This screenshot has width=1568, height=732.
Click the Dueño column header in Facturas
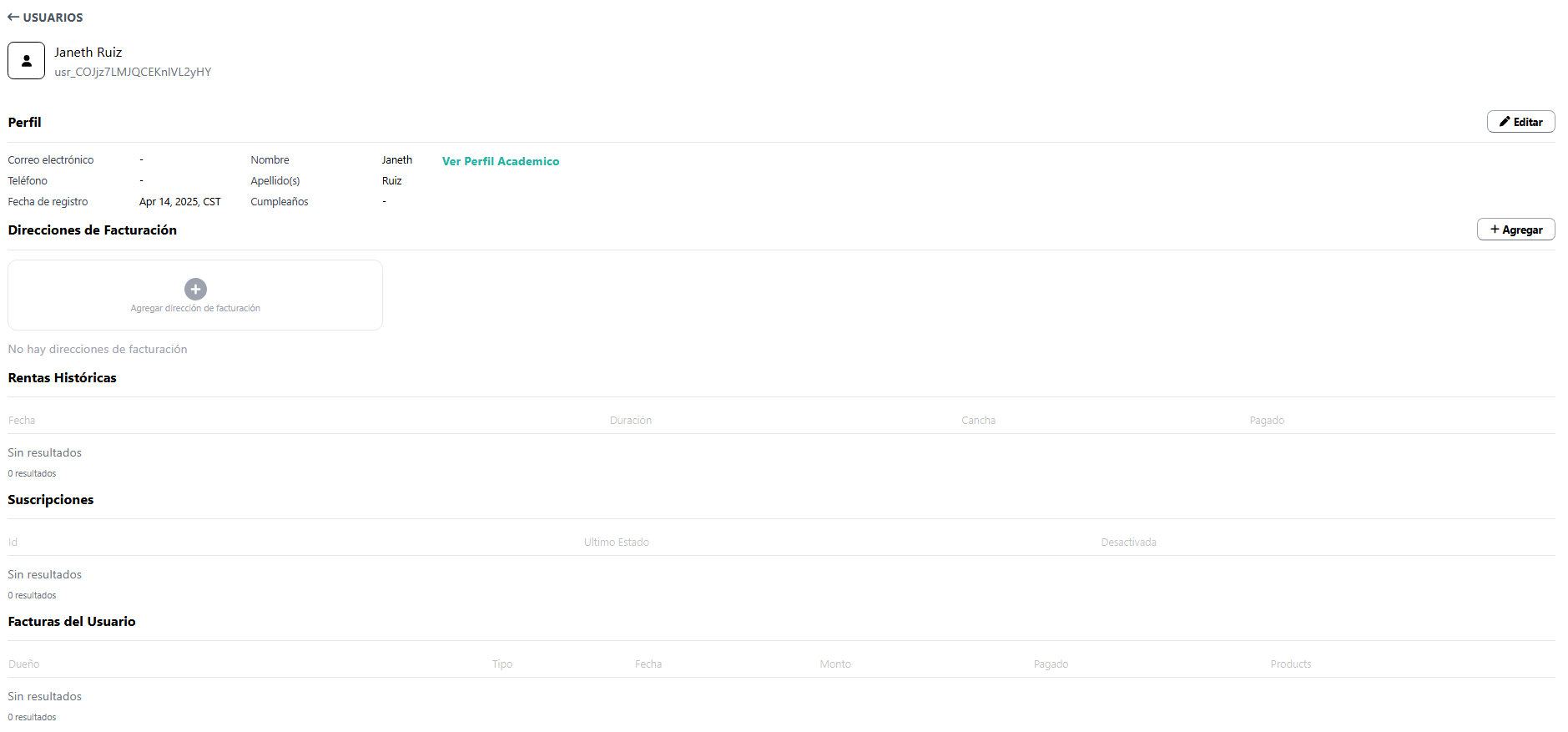tap(24, 664)
